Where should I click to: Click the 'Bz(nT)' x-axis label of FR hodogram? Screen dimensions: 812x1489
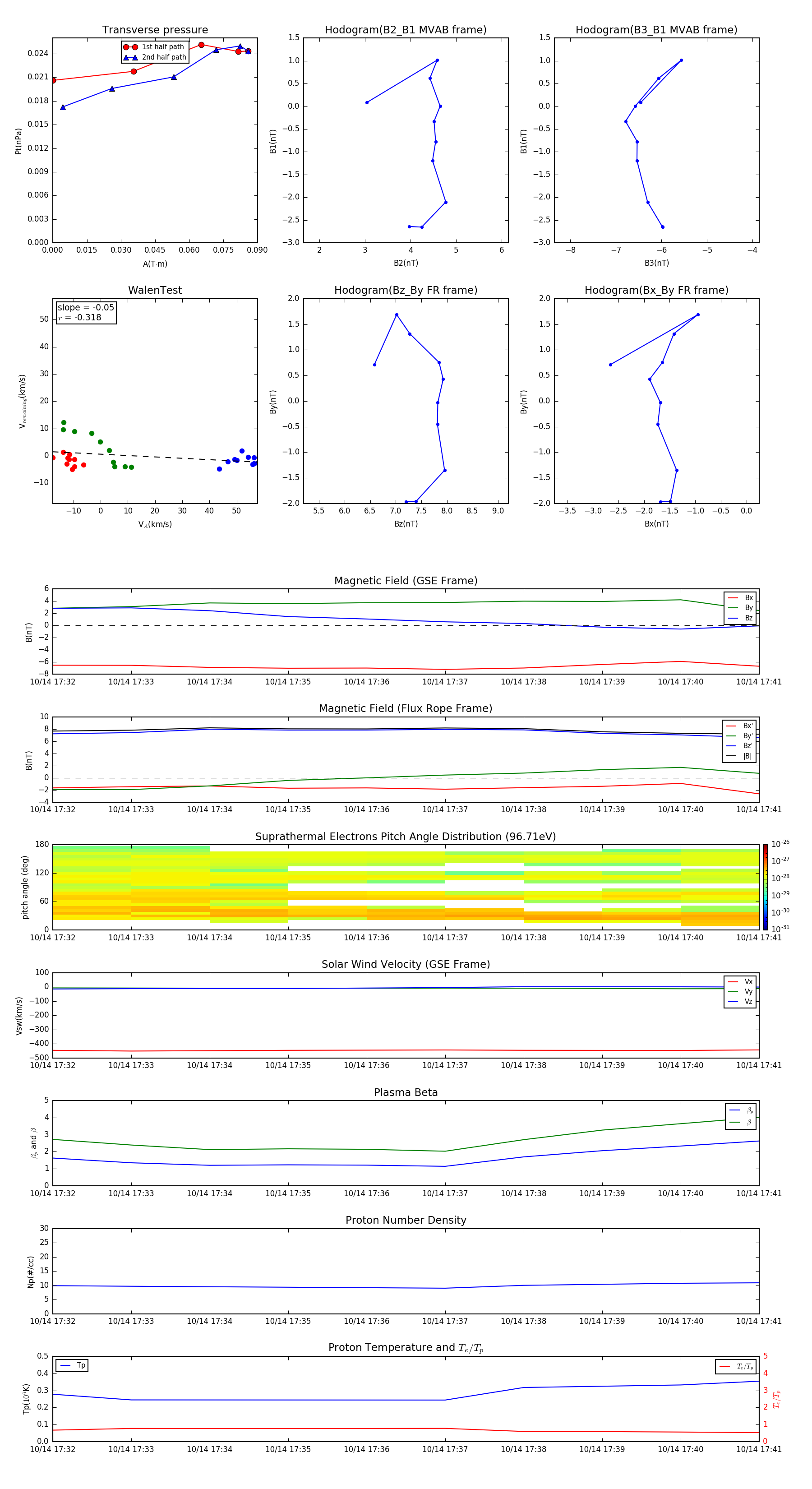(x=406, y=524)
